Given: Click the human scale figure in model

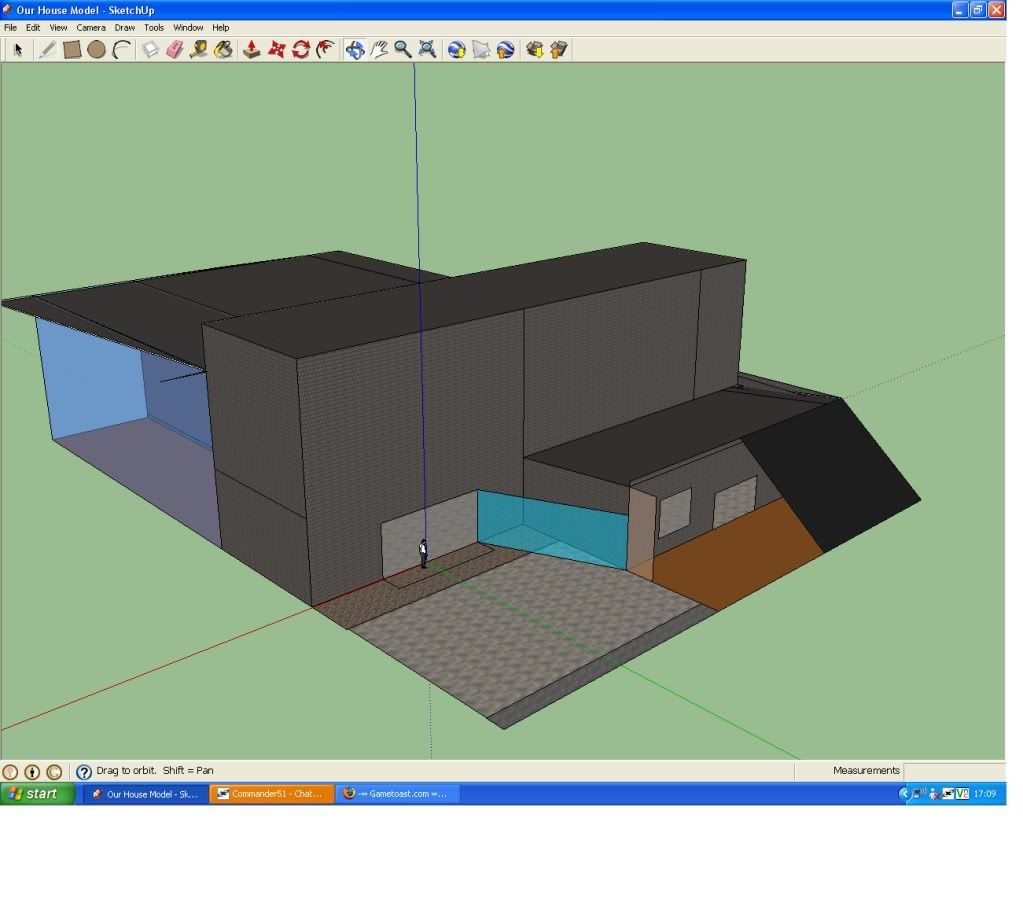Looking at the screenshot, I should click(423, 554).
